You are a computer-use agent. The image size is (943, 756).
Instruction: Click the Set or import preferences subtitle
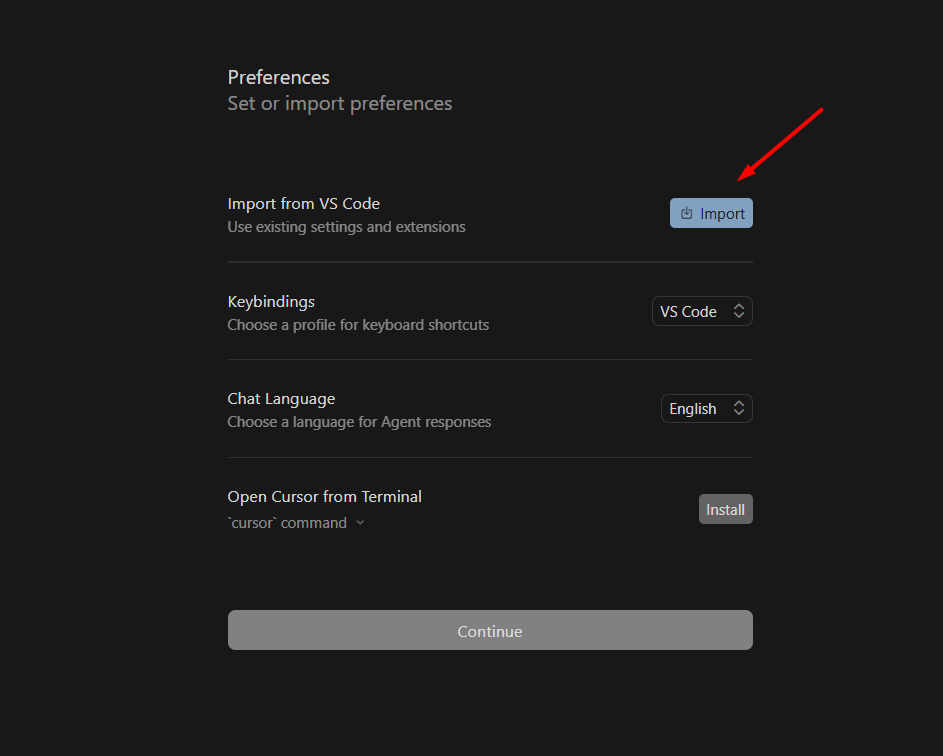coord(339,103)
